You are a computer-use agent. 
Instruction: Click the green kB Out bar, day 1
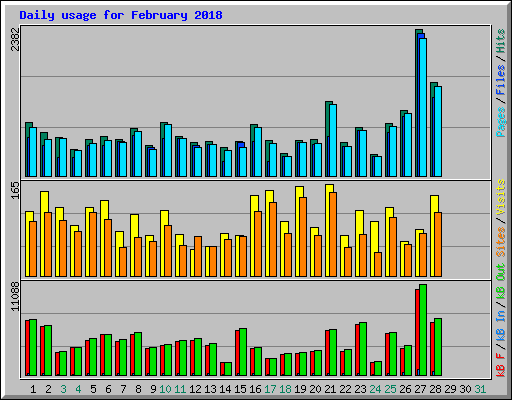click(x=33, y=347)
